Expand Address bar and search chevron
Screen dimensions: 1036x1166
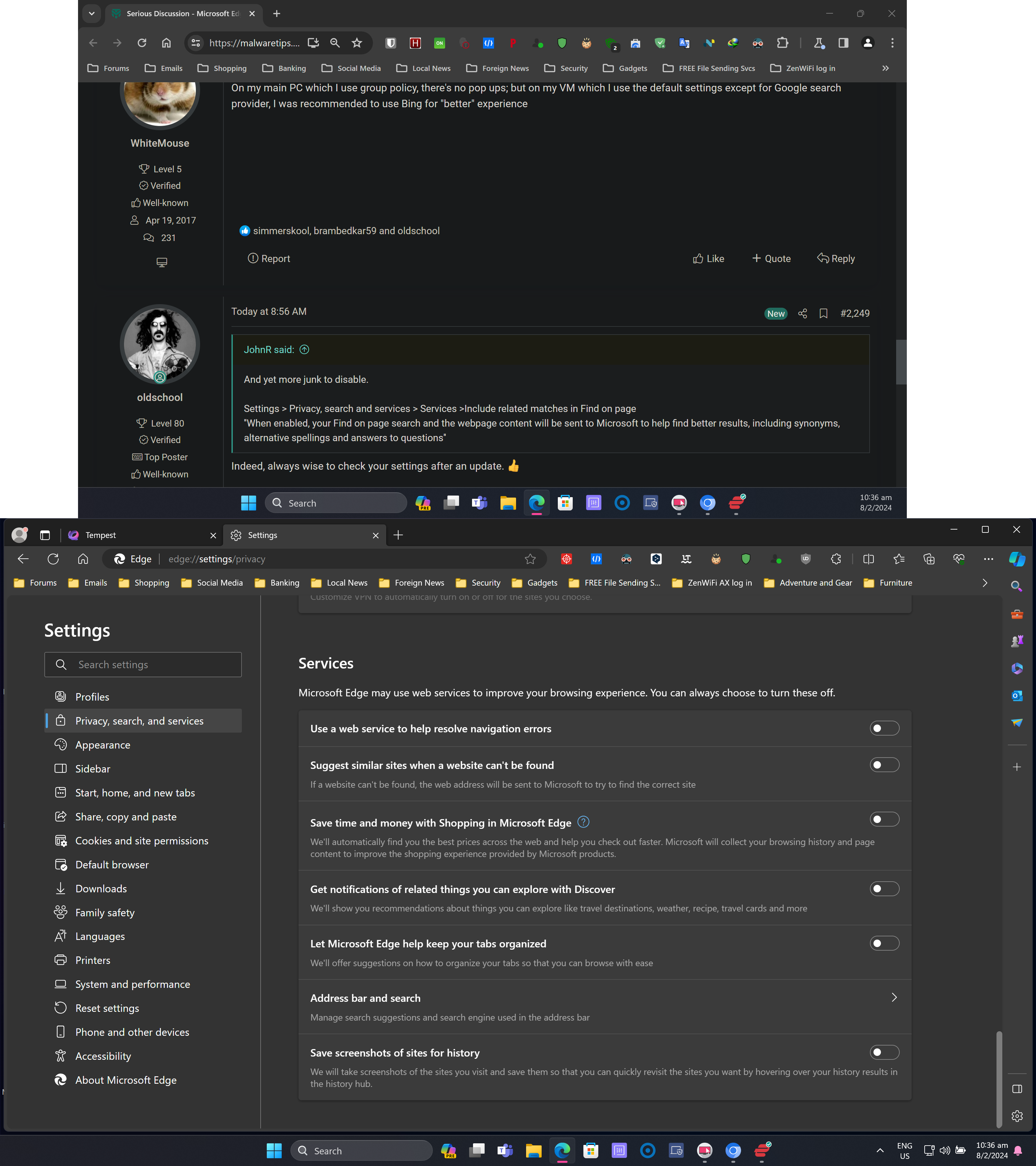[x=894, y=997]
